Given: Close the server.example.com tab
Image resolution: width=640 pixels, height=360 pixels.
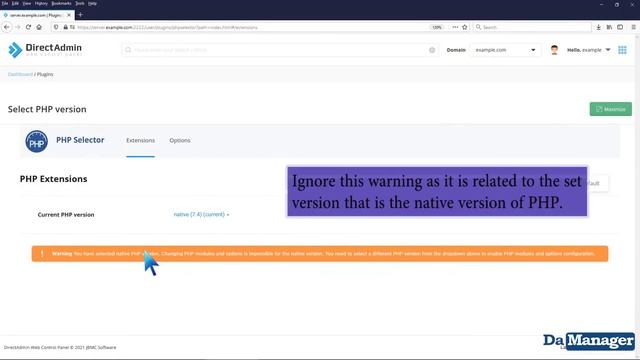Looking at the screenshot, I should [69, 15].
